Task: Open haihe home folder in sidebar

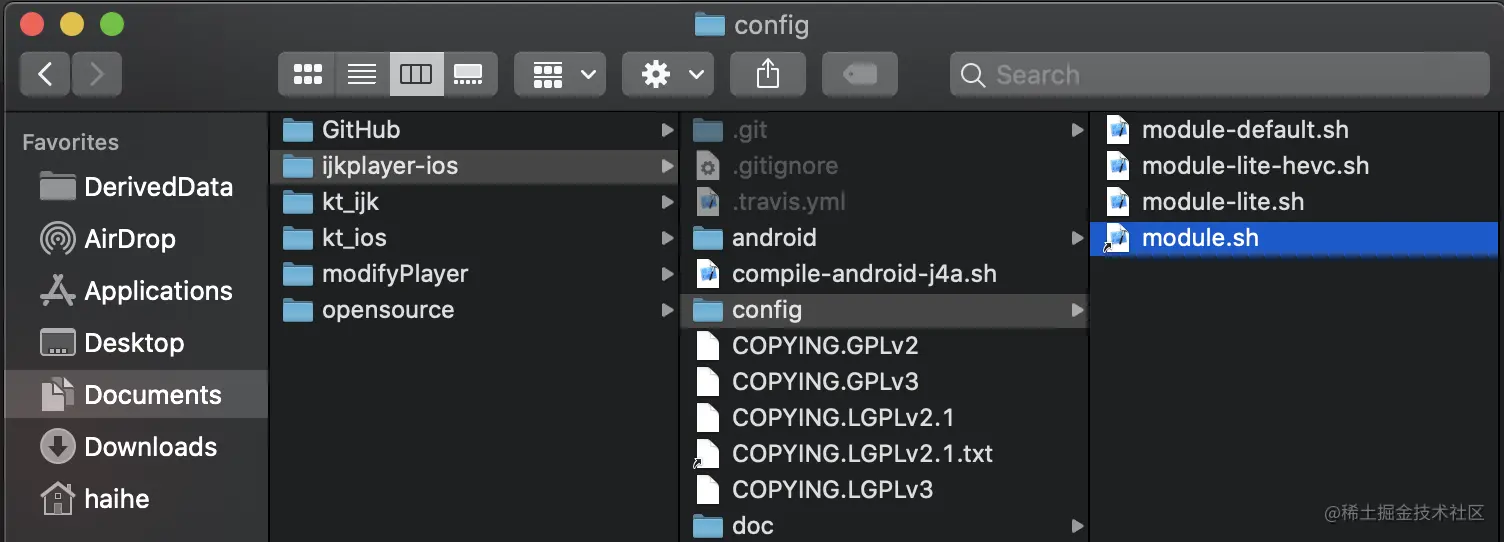Action: pos(136,499)
